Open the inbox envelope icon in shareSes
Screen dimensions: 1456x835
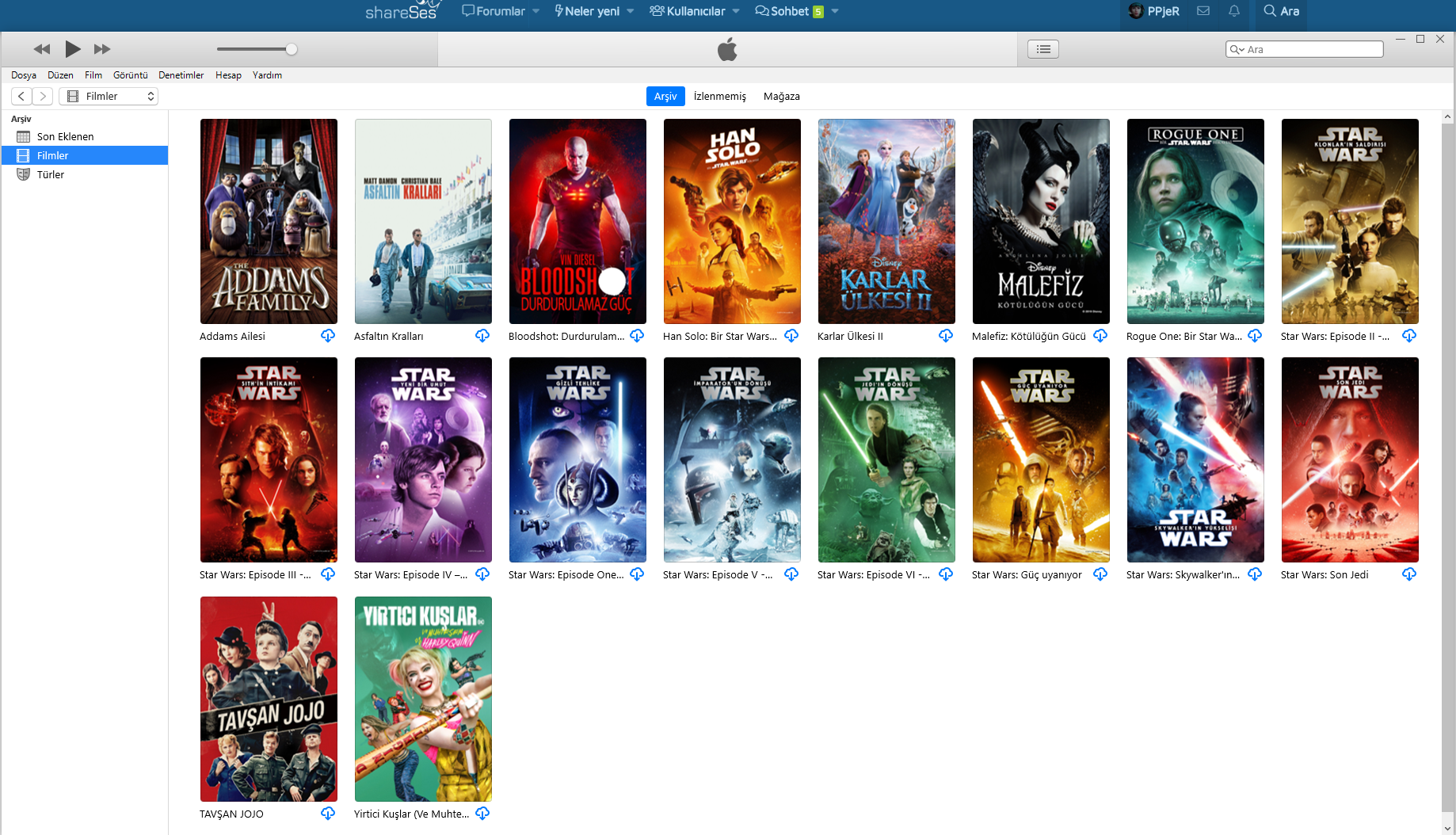pos(1203,11)
